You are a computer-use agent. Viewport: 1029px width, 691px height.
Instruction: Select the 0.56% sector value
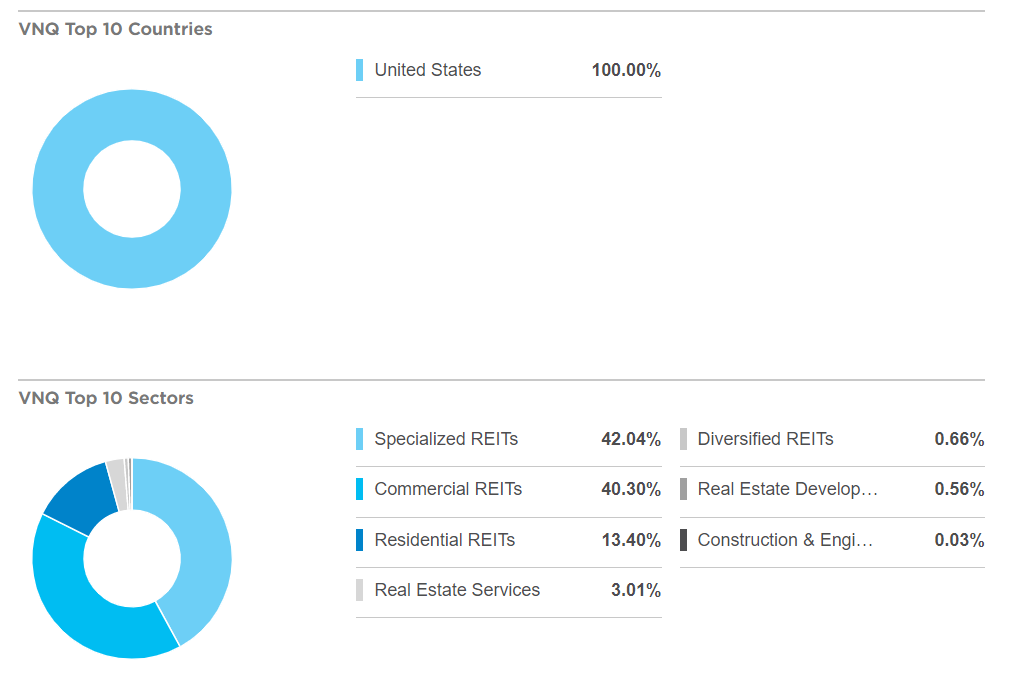[959, 489]
